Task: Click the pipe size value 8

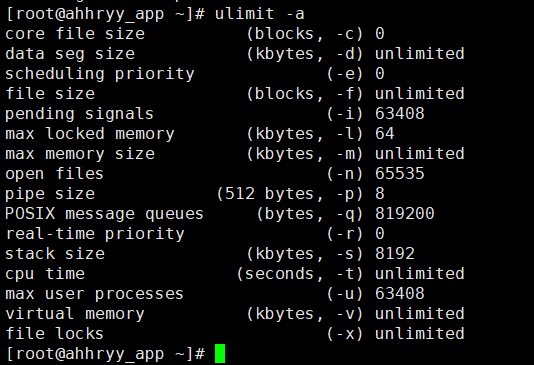Action: (x=380, y=194)
